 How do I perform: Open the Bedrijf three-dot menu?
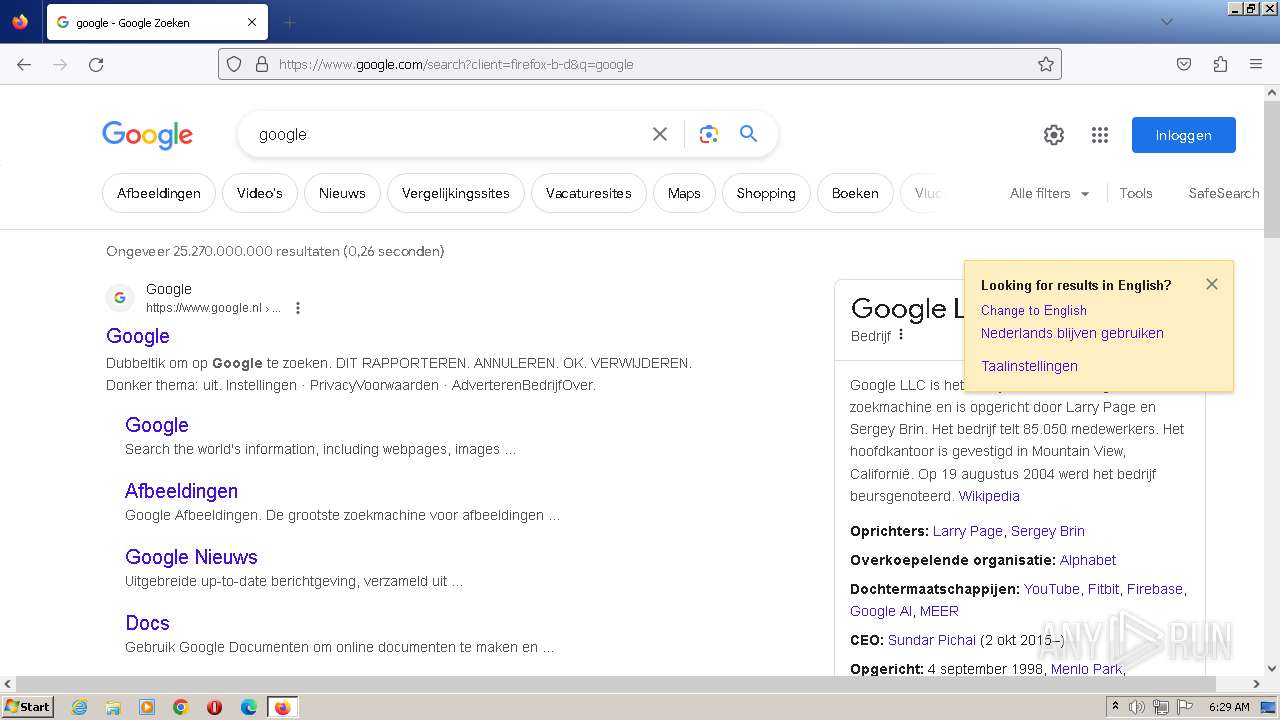(x=901, y=335)
